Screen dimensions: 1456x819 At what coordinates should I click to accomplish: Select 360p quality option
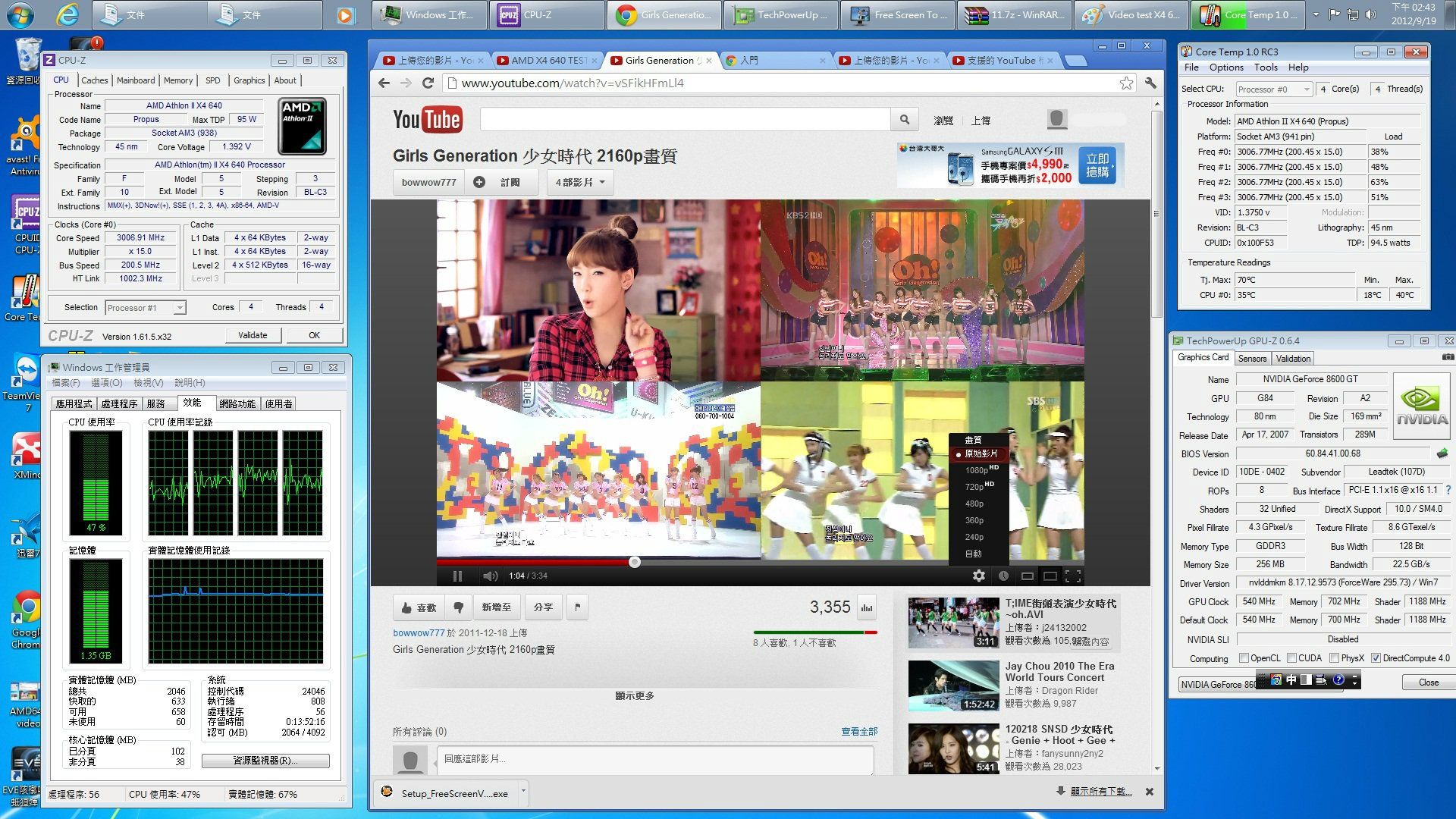pyautogui.click(x=979, y=520)
